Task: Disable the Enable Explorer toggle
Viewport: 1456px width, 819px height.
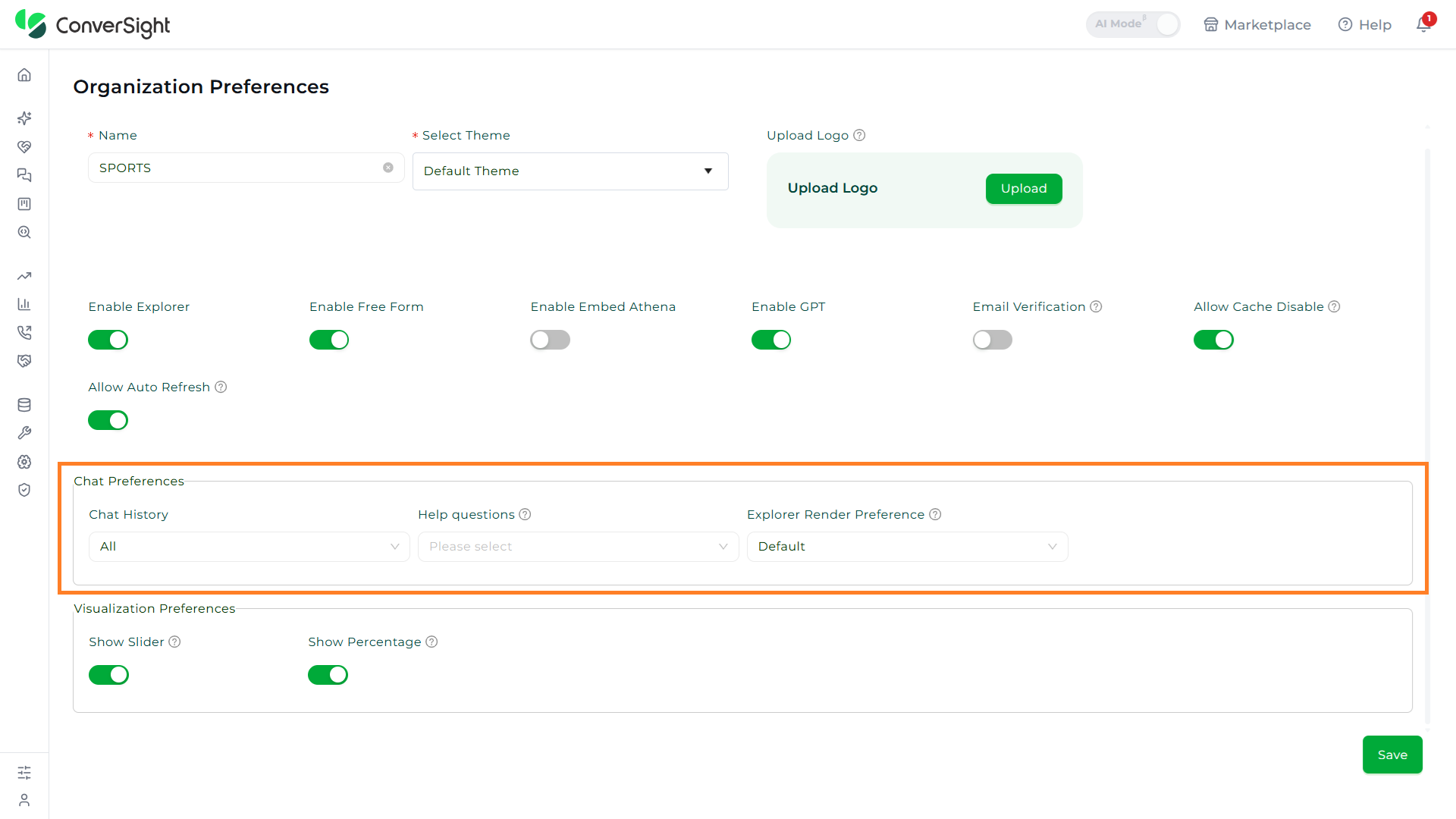Action: coord(108,340)
